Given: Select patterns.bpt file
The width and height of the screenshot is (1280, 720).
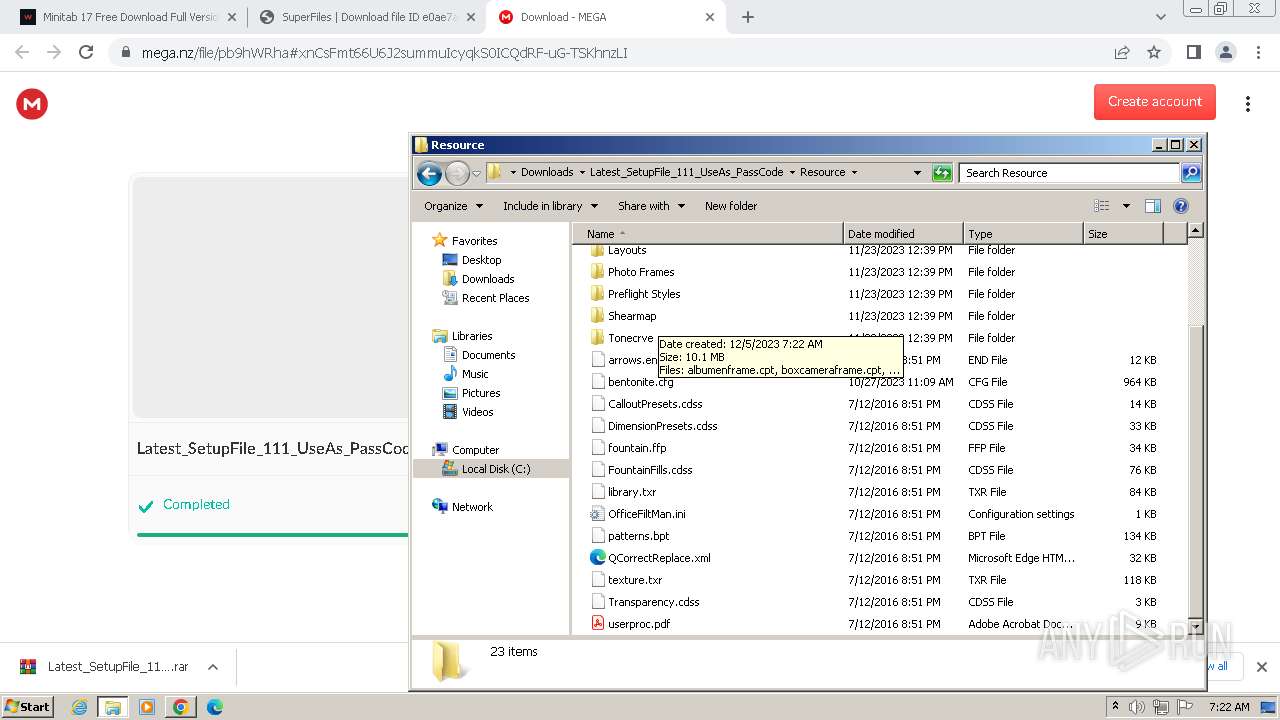Looking at the screenshot, I should click(638, 536).
